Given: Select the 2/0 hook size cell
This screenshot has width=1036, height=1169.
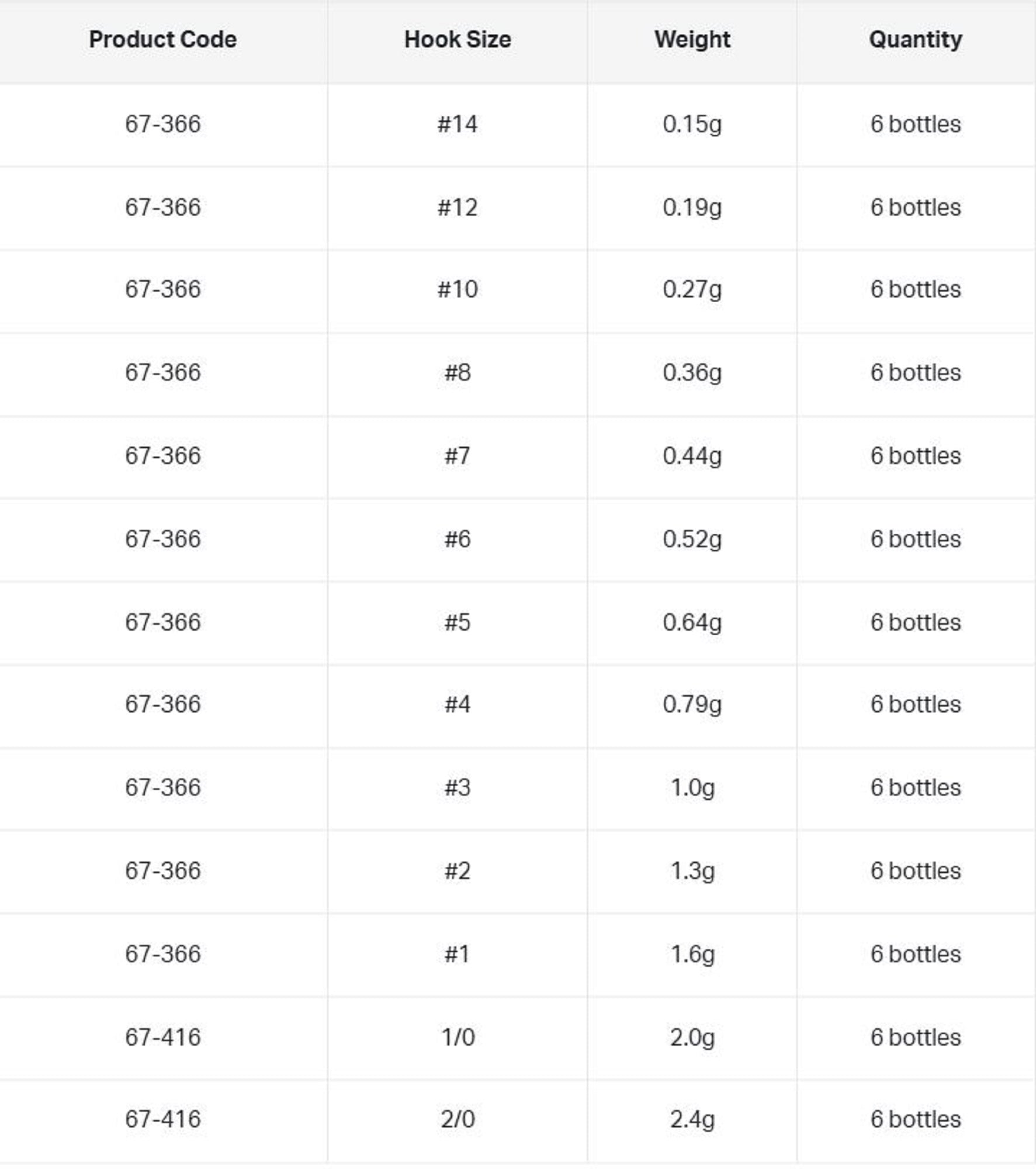Looking at the screenshot, I should 458,1119.
